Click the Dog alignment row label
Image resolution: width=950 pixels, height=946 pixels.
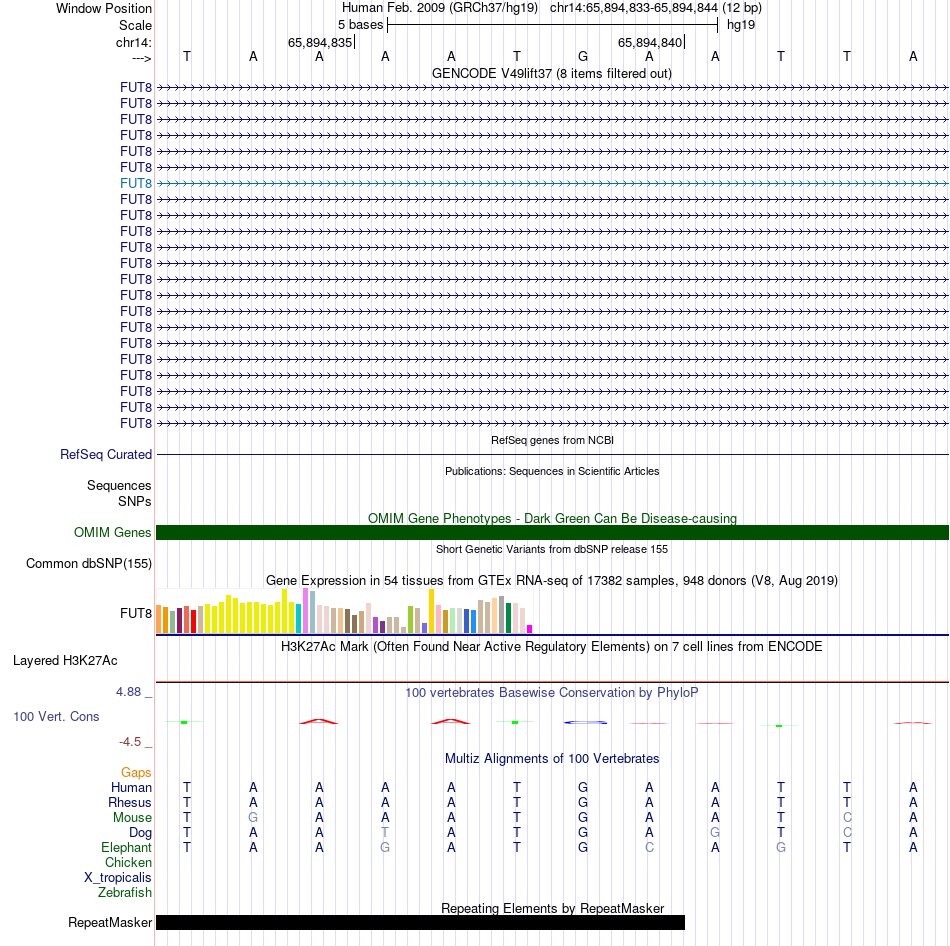[141, 833]
